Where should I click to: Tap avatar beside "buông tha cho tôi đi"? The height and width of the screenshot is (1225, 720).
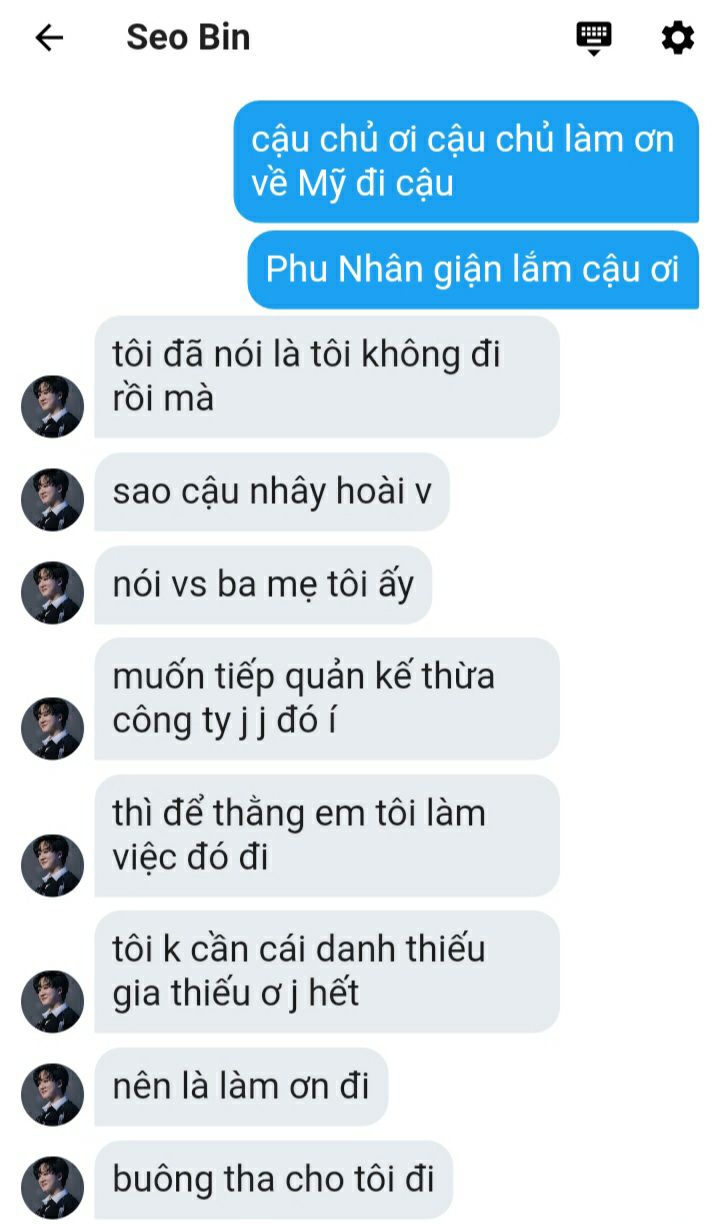(x=52, y=1187)
